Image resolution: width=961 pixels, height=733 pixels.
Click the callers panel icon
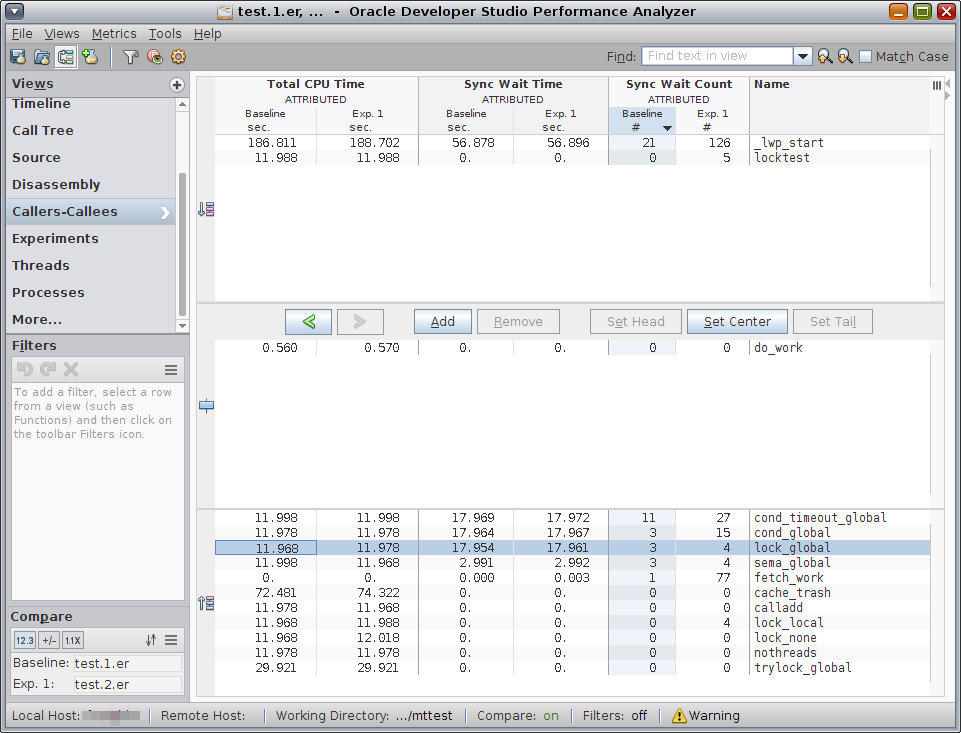[x=206, y=210]
